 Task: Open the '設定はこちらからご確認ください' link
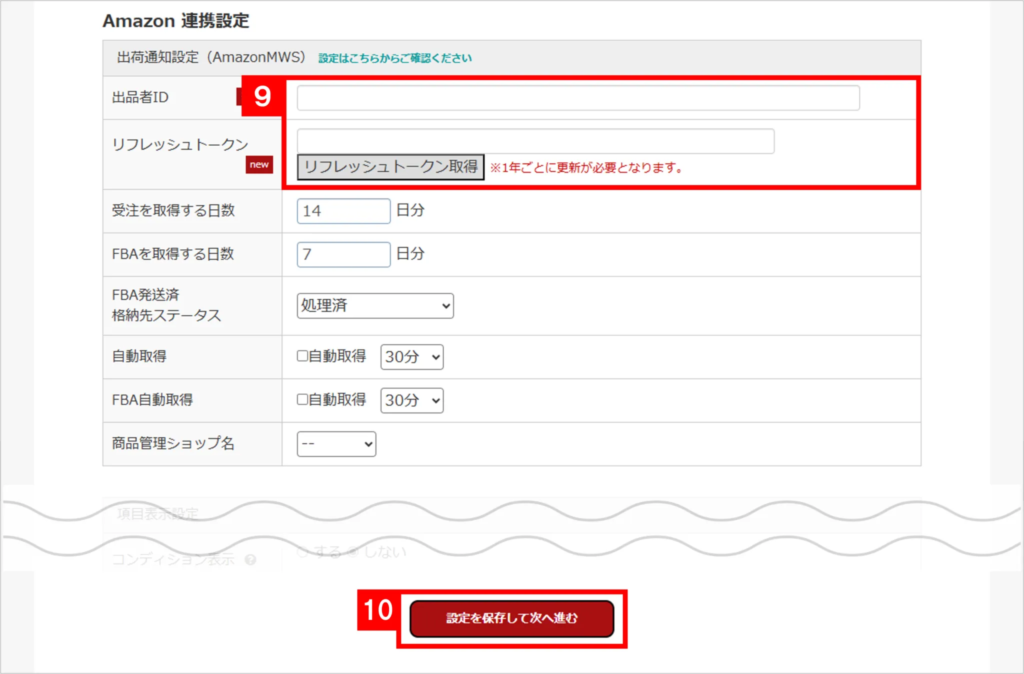(x=395, y=59)
